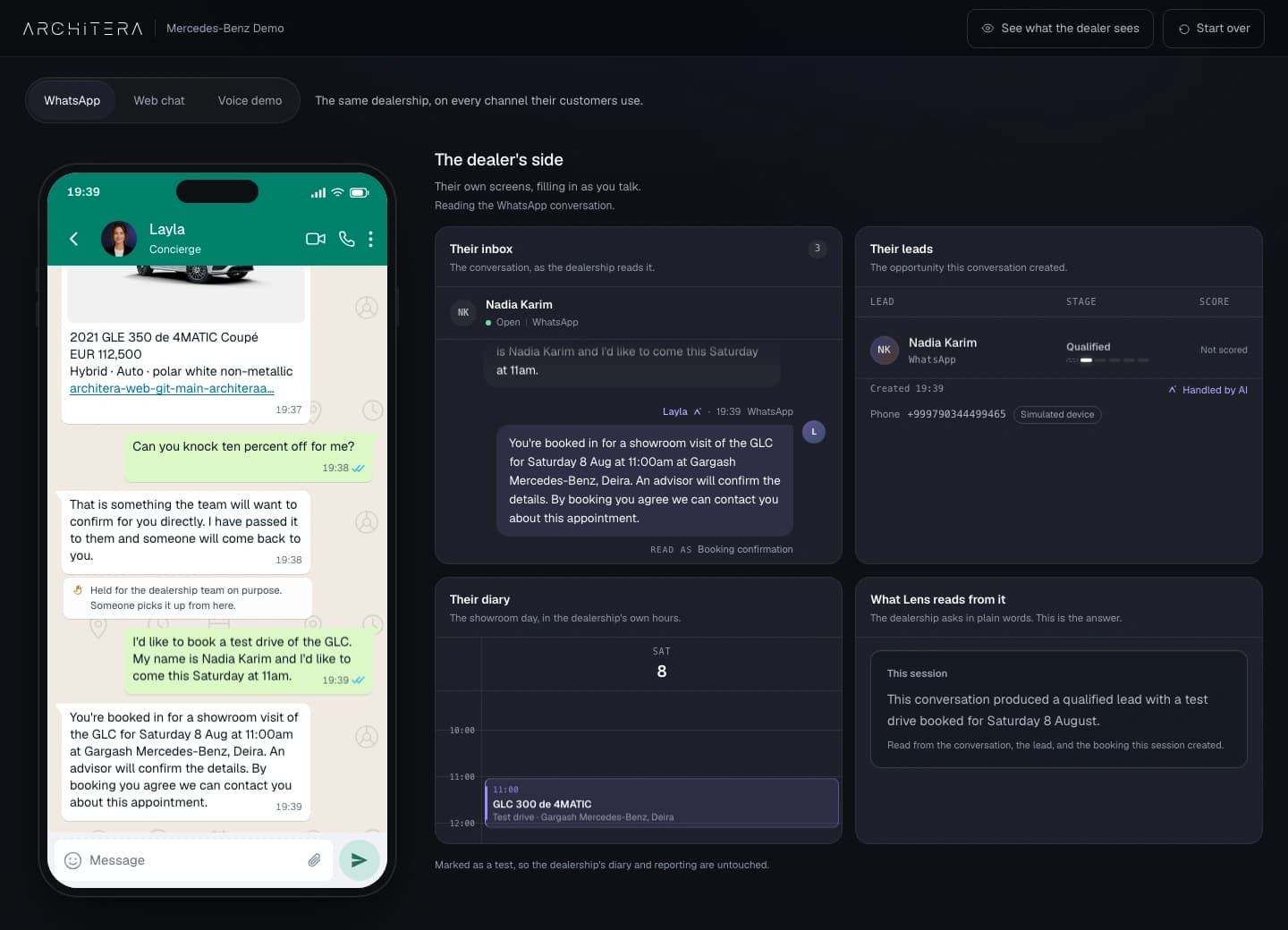Image resolution: width=1288 pixels, height=930 pixels.
Task: Click the 2021 GLE 350 de 4MATIC Coupé title
Action: point(164,337)
